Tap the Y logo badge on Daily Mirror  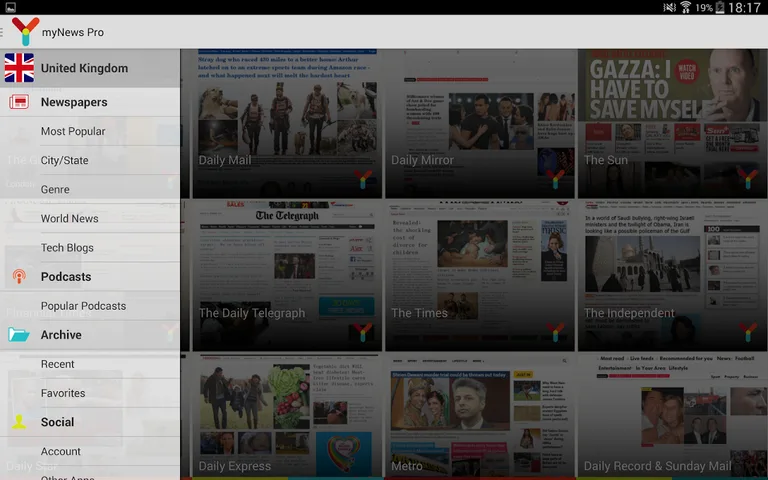click(x=555, y=179)
